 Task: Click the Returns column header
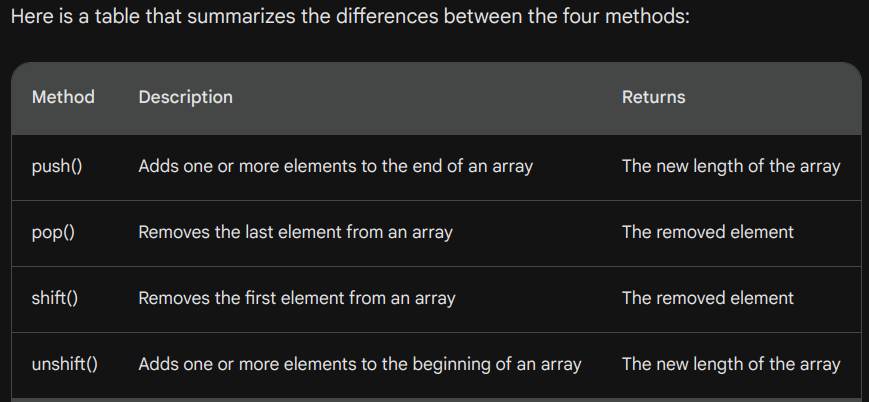pos(653,97)
